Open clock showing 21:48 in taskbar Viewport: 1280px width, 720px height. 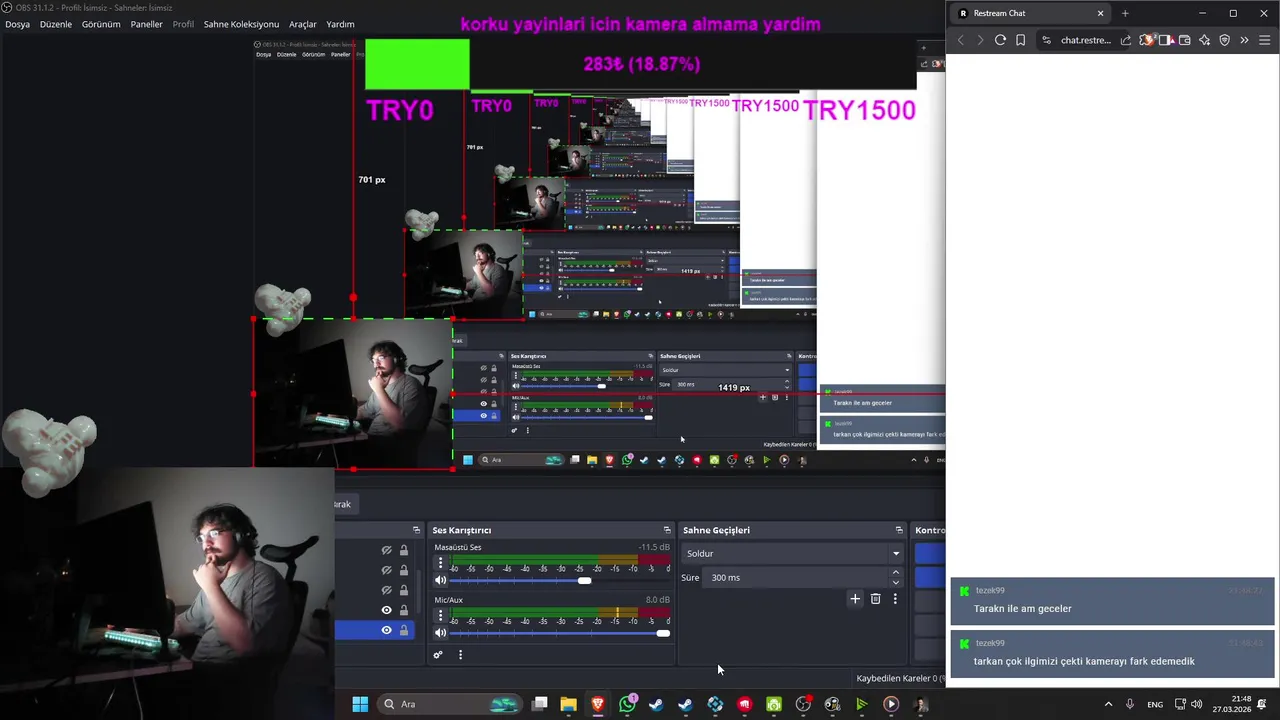[x=1231, y=704]
